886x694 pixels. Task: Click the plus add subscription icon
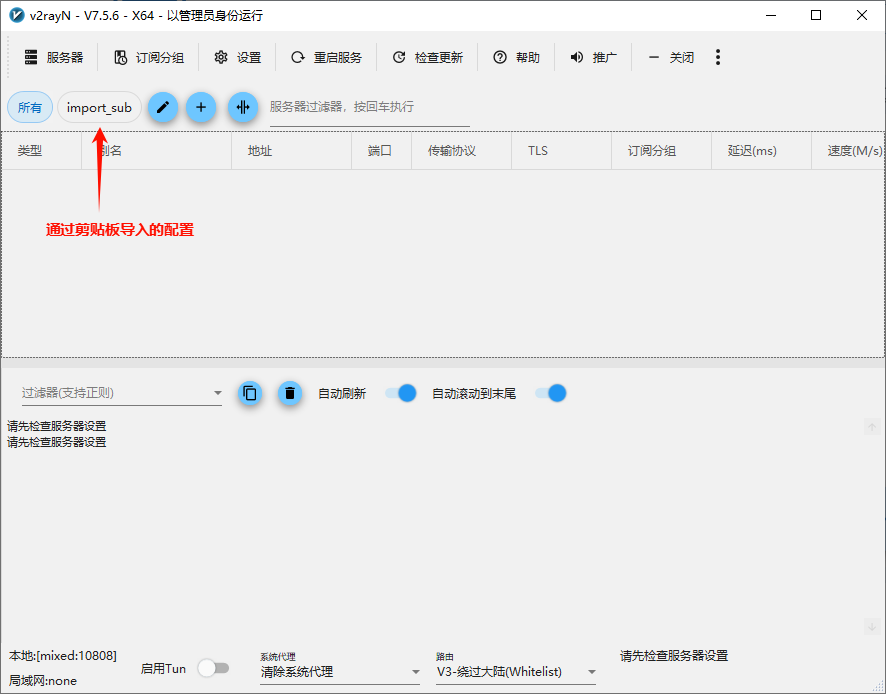[x=201, y=107]
